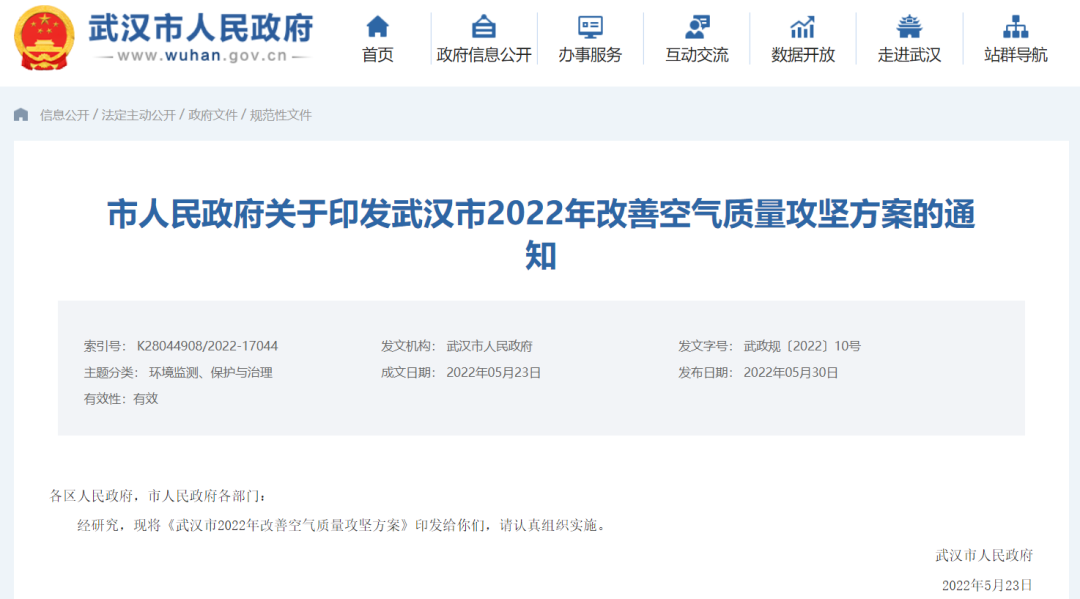Viewport: 1080px width, 599px height.
Task: Open the 走进武汉 menu label
Action: coord(909,55)
